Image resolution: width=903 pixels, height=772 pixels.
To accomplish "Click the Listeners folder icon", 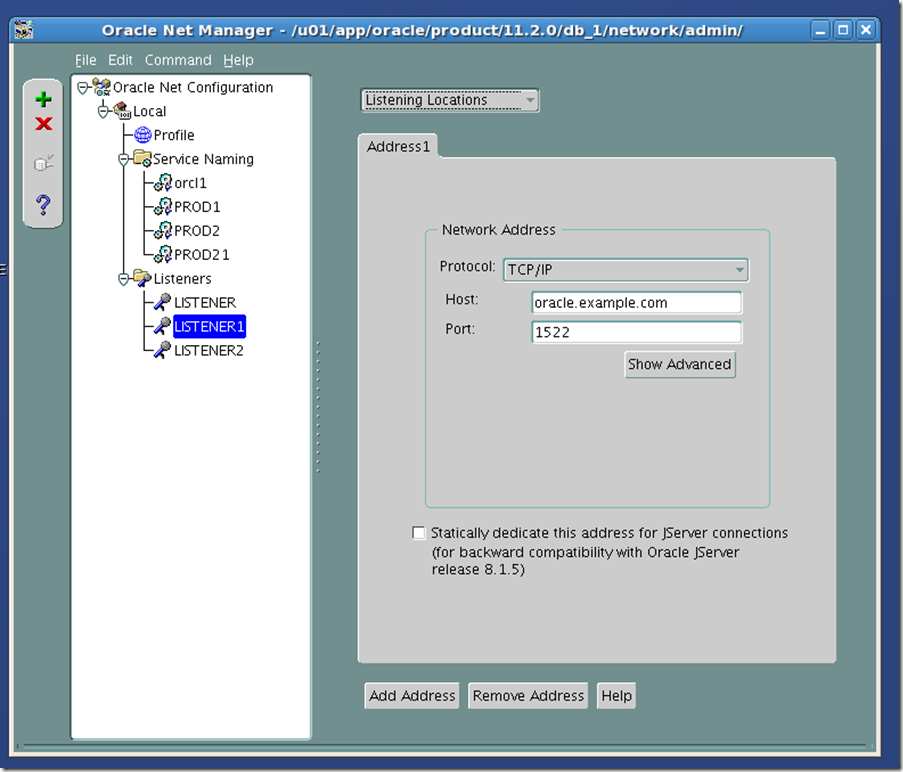I will click(x=142, y=278).
